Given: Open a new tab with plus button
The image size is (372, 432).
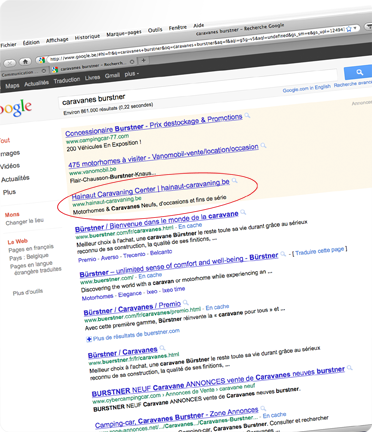Looking at the screenshot, I should point(143,60).
